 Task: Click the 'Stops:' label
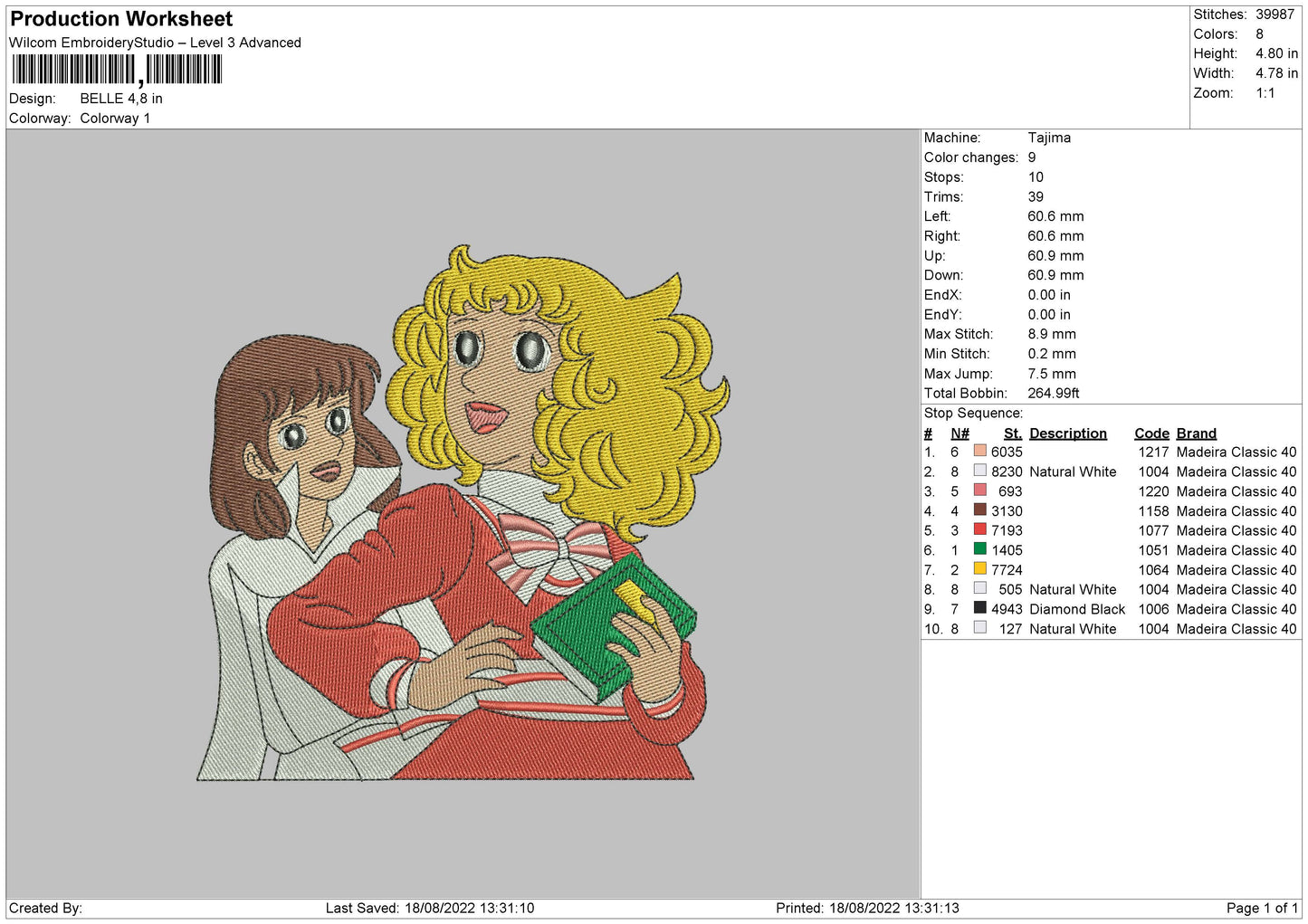tap(944, 177)
